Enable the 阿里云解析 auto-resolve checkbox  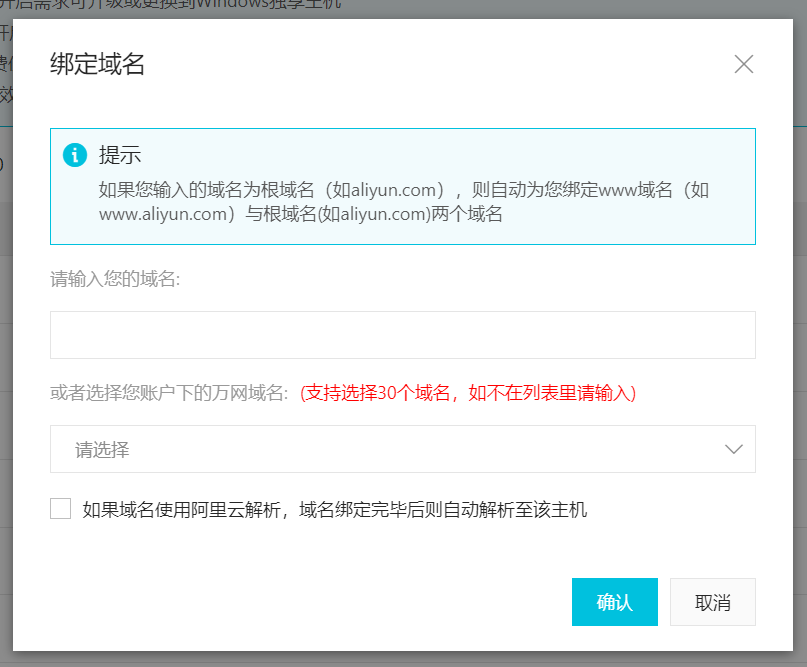61,509
